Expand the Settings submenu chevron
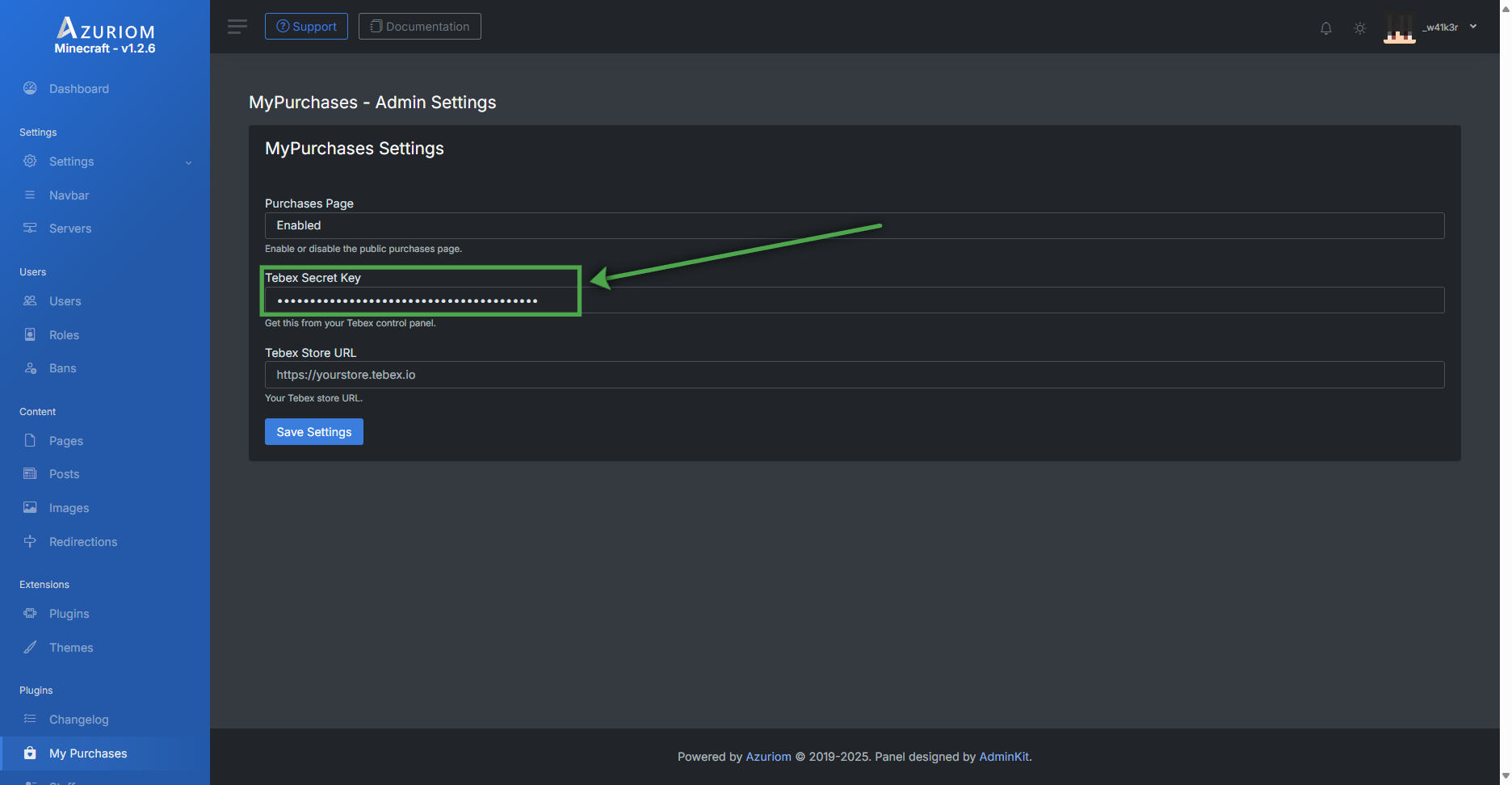1512x785 pixels. [x=189, y=162]
